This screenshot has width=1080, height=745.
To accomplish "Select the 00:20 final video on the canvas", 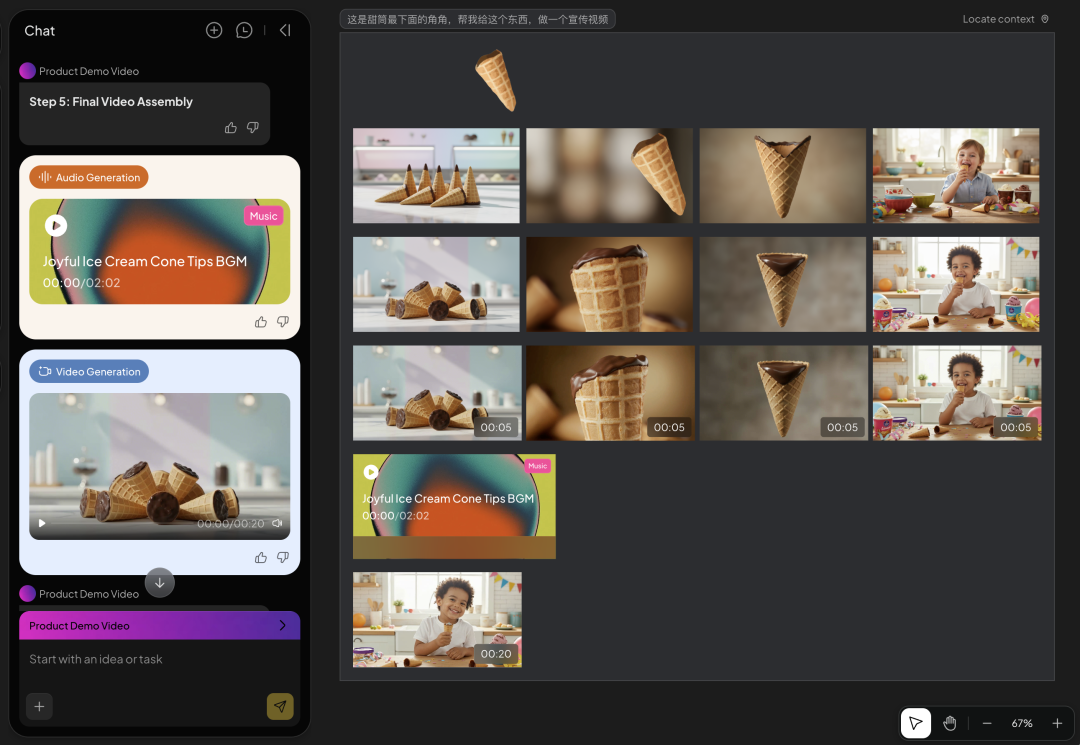I will pyautogui.click(x=437, y=620).
